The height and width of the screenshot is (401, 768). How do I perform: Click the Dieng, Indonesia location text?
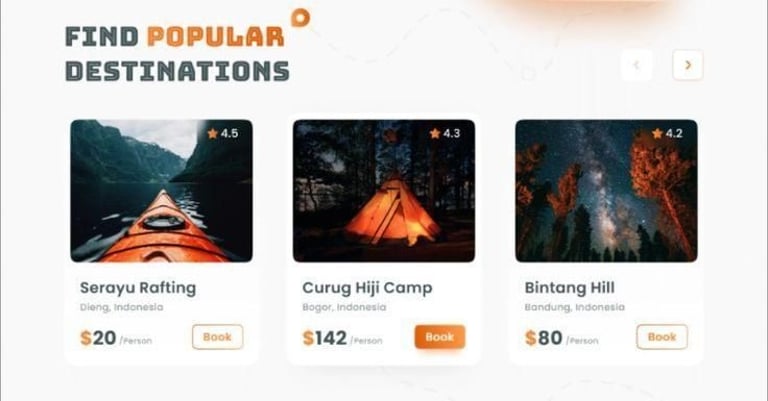click(121, 307)
